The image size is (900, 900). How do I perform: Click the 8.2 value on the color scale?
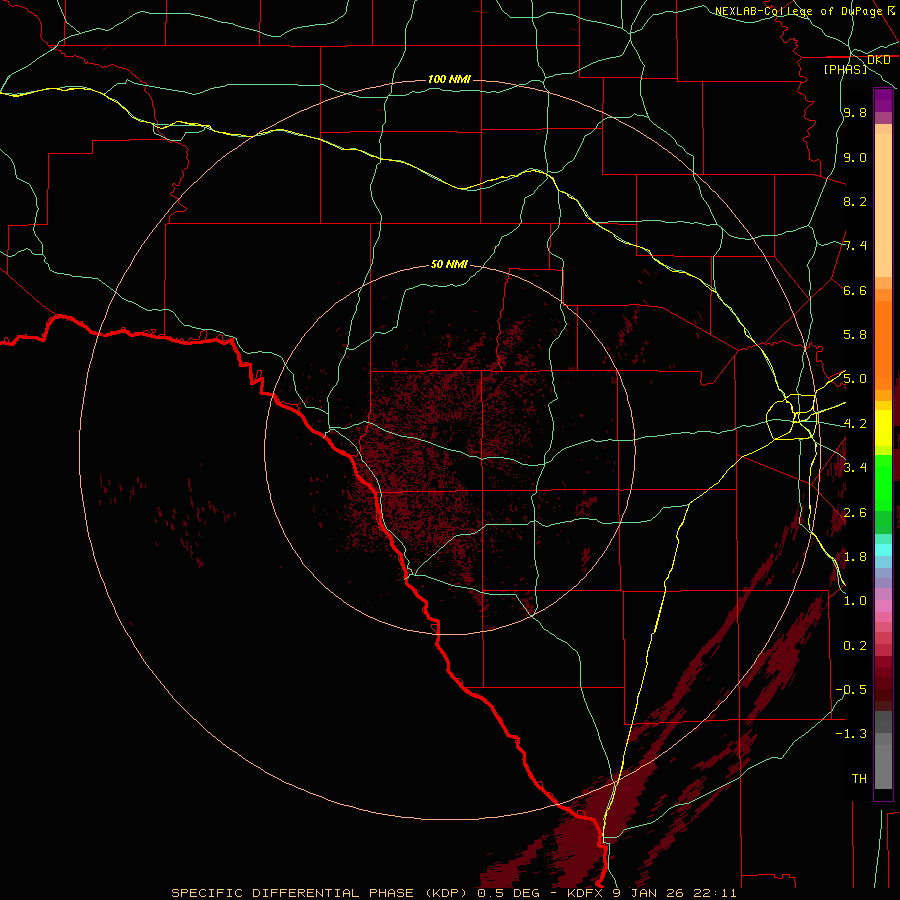click(x=855, y=201)
